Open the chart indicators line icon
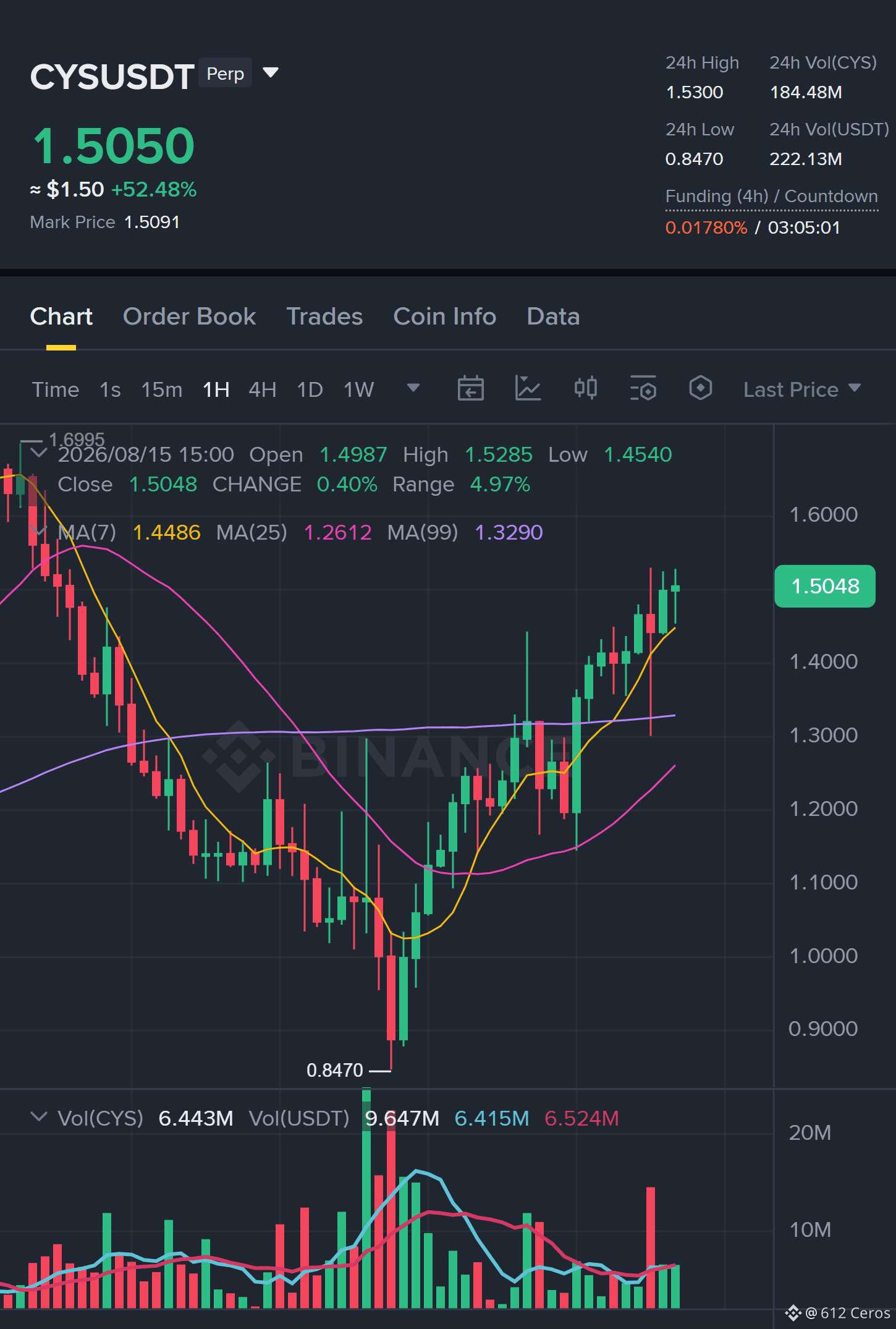Screen dimensions: 896x1329 (528, 389)
